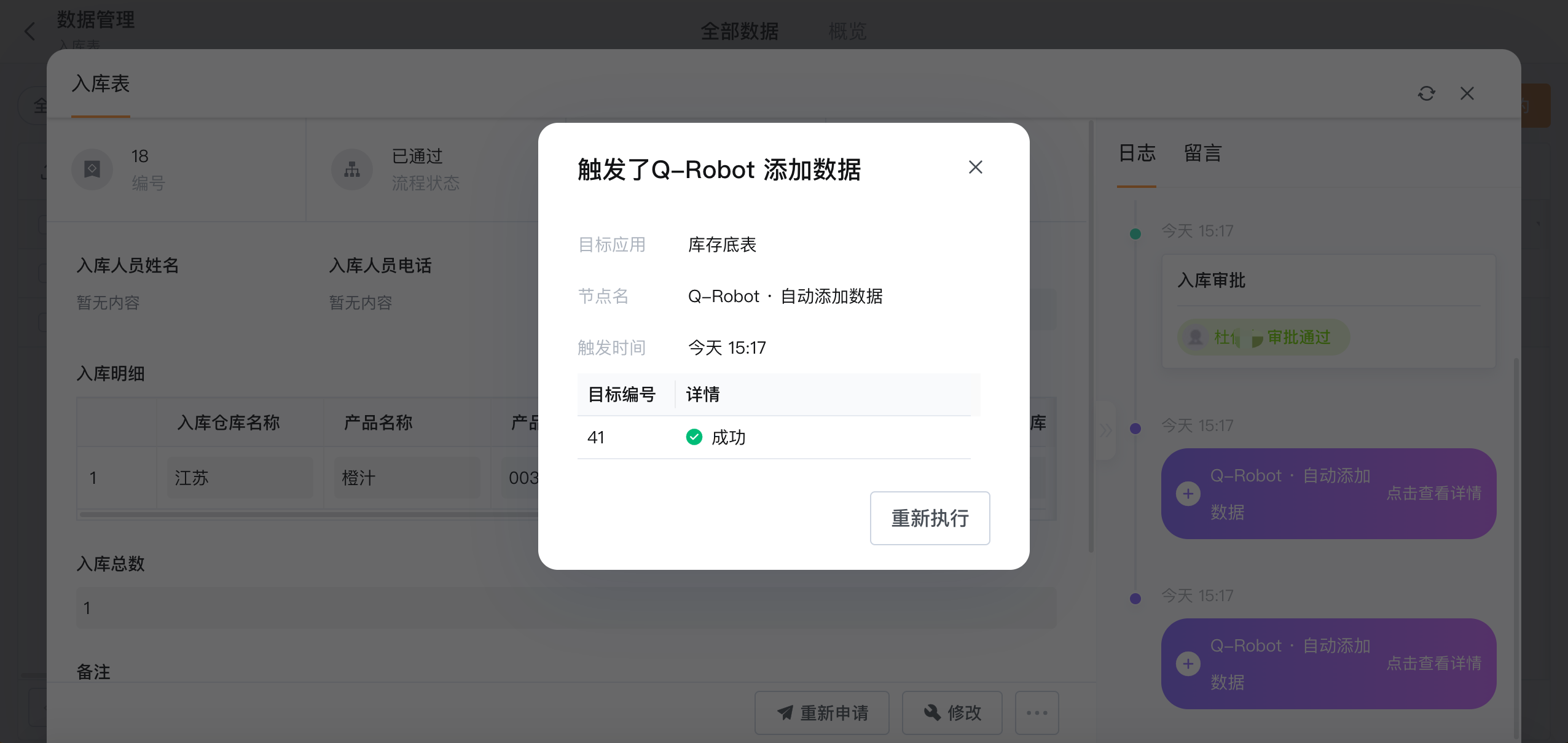
Task: Switch to 概览 tab
Action: click(847, 31)
